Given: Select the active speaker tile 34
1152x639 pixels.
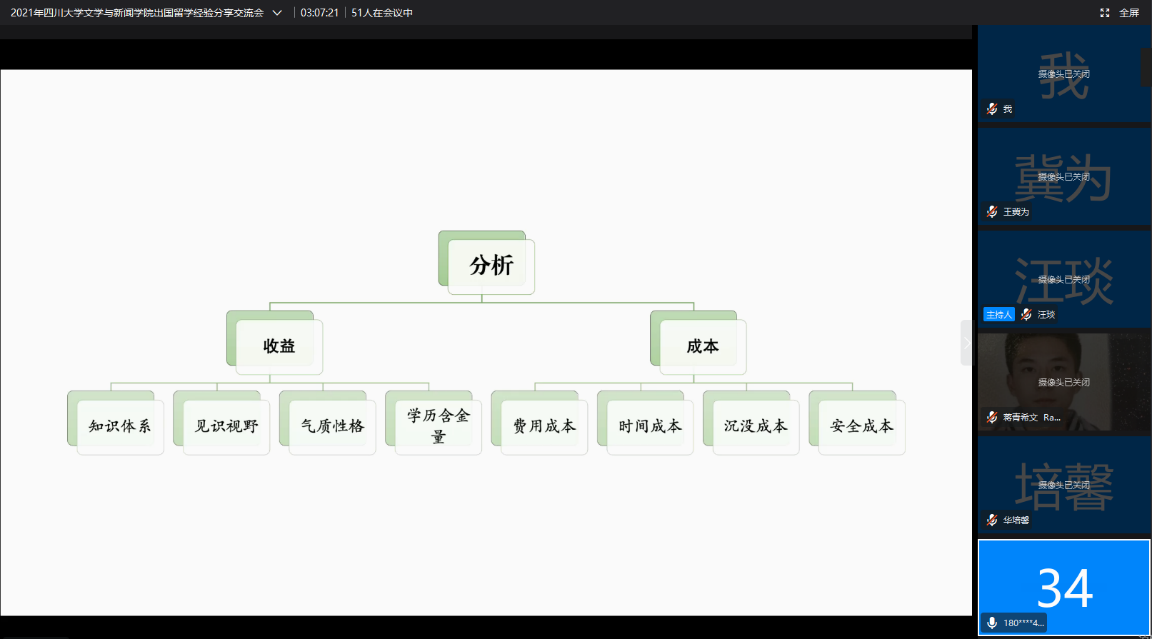Looking at the screenshot, I should 1064,586.
